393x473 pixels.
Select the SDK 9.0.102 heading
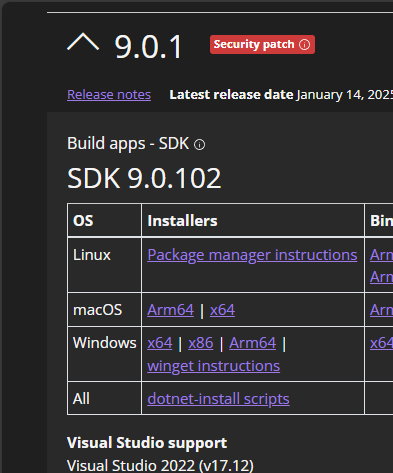[x=144, y=178]
